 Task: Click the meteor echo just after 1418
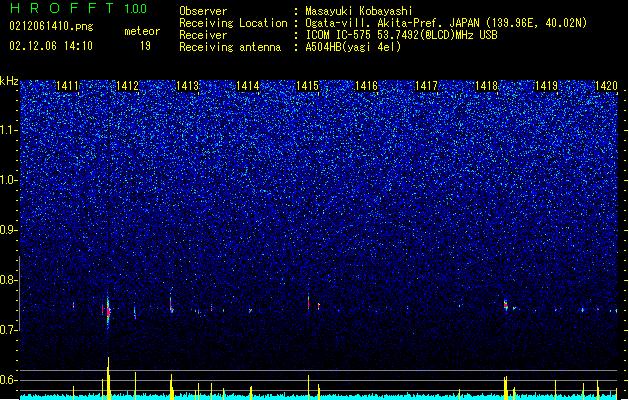point(506,305)
